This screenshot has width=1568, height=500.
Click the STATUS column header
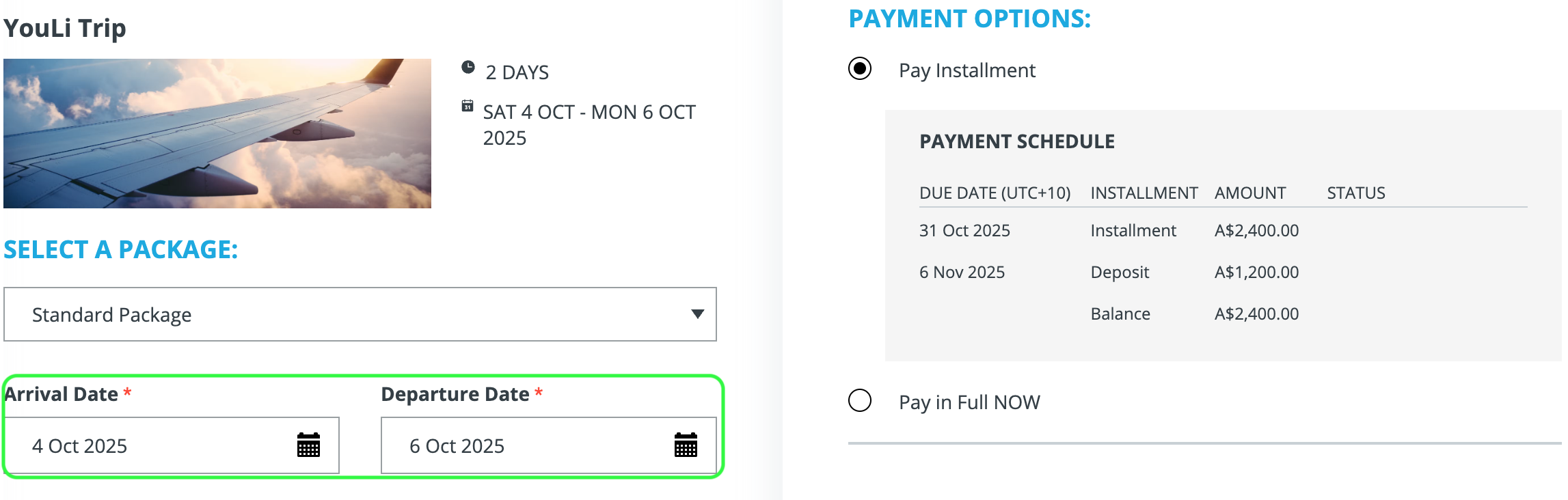[1356, 193]
